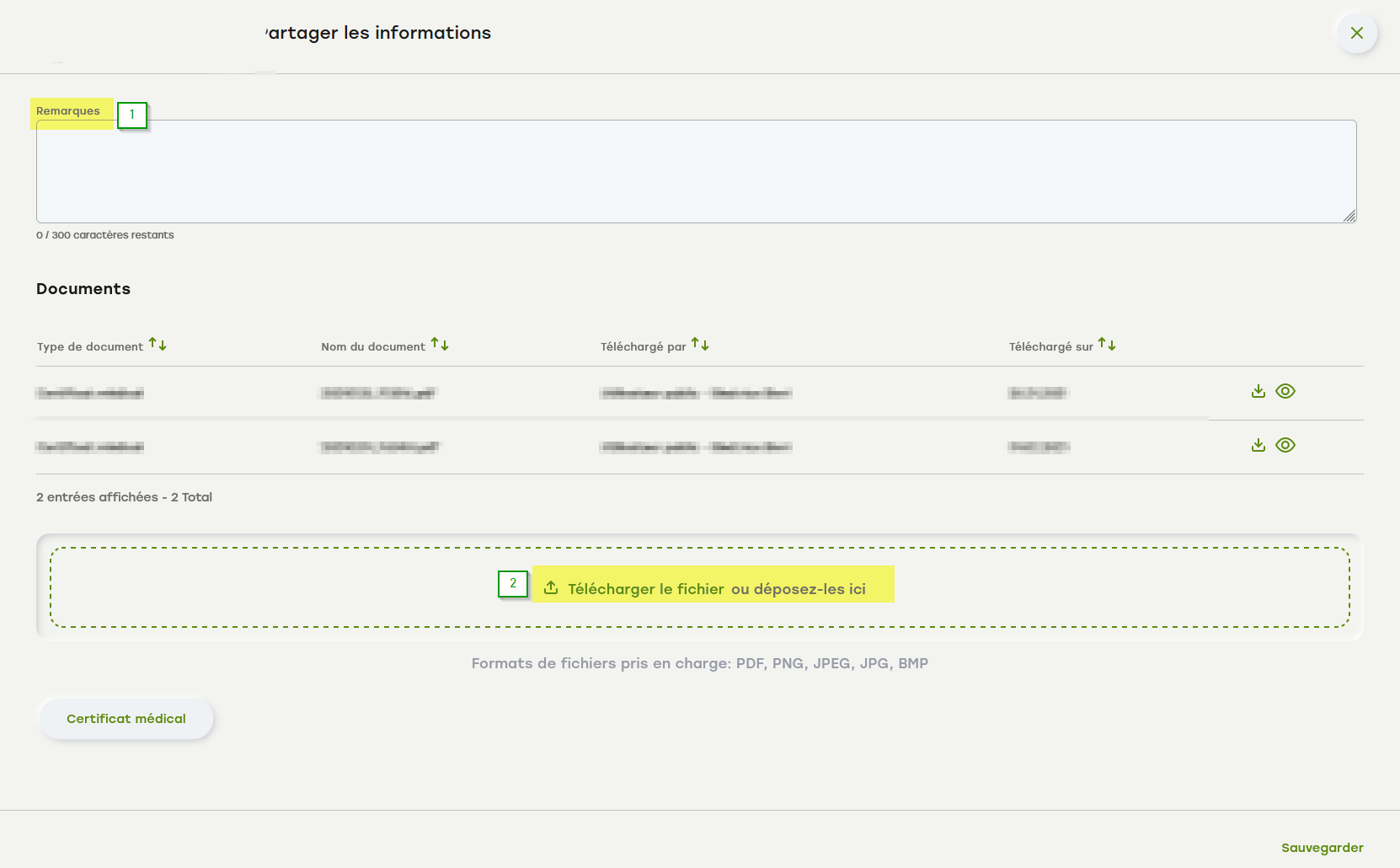Sort by Nom du document column

440,345
